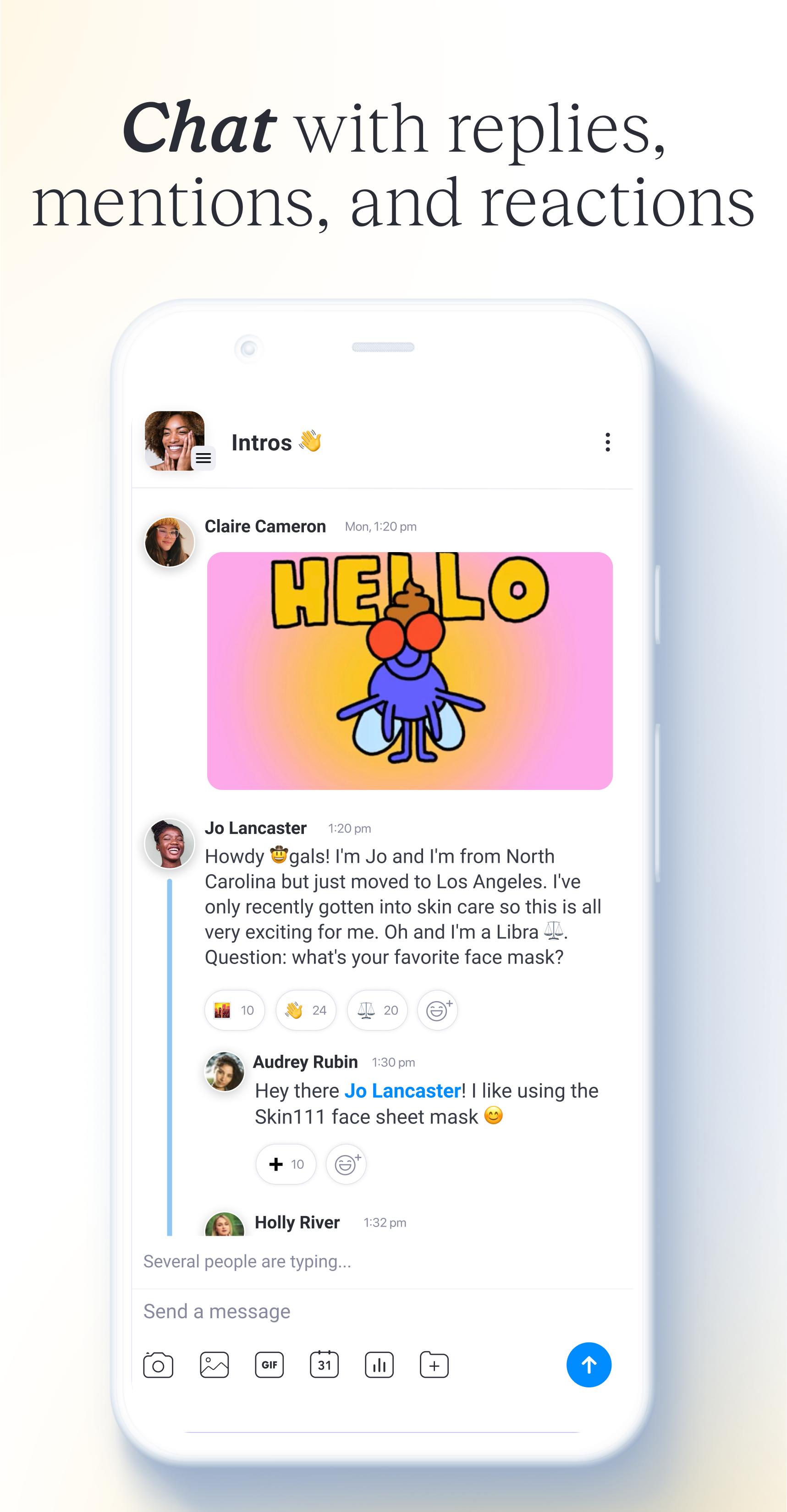Open the HELLO fly GIF image
Screen dimensions: 787x1512
coord(410,671)
